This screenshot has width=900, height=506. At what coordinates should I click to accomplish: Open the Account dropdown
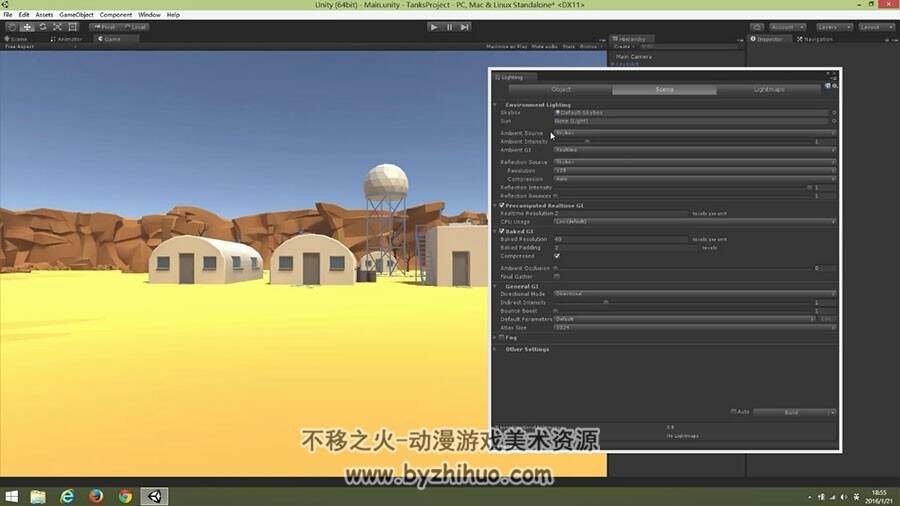click(787, 27)
